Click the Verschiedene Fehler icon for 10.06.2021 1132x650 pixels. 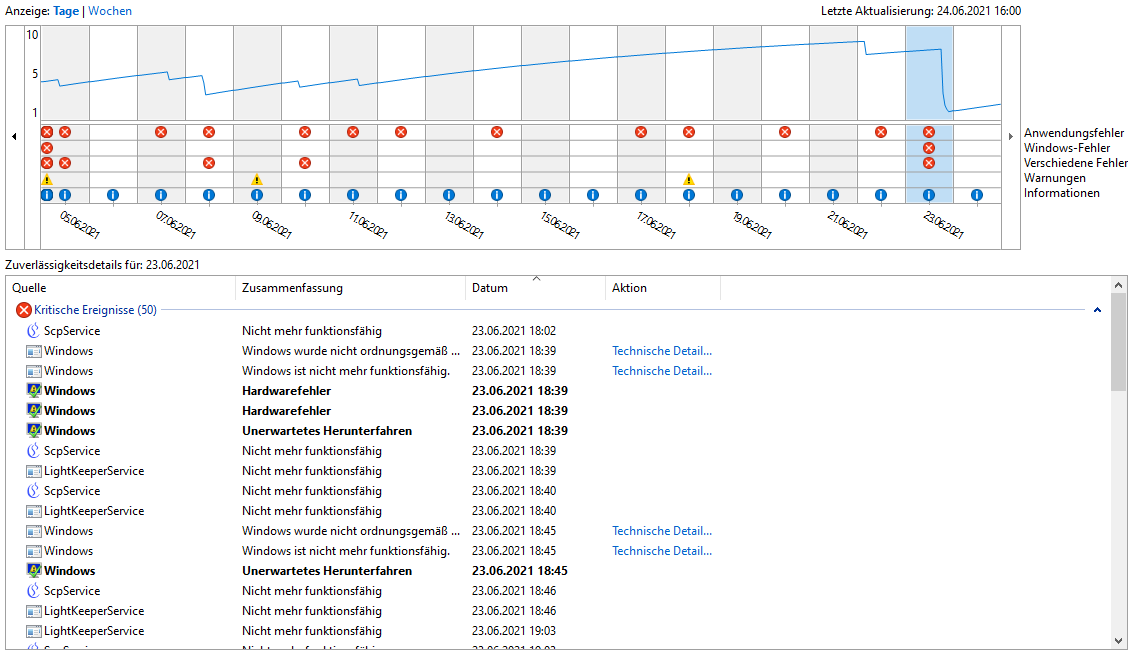(x=305, y=163)
